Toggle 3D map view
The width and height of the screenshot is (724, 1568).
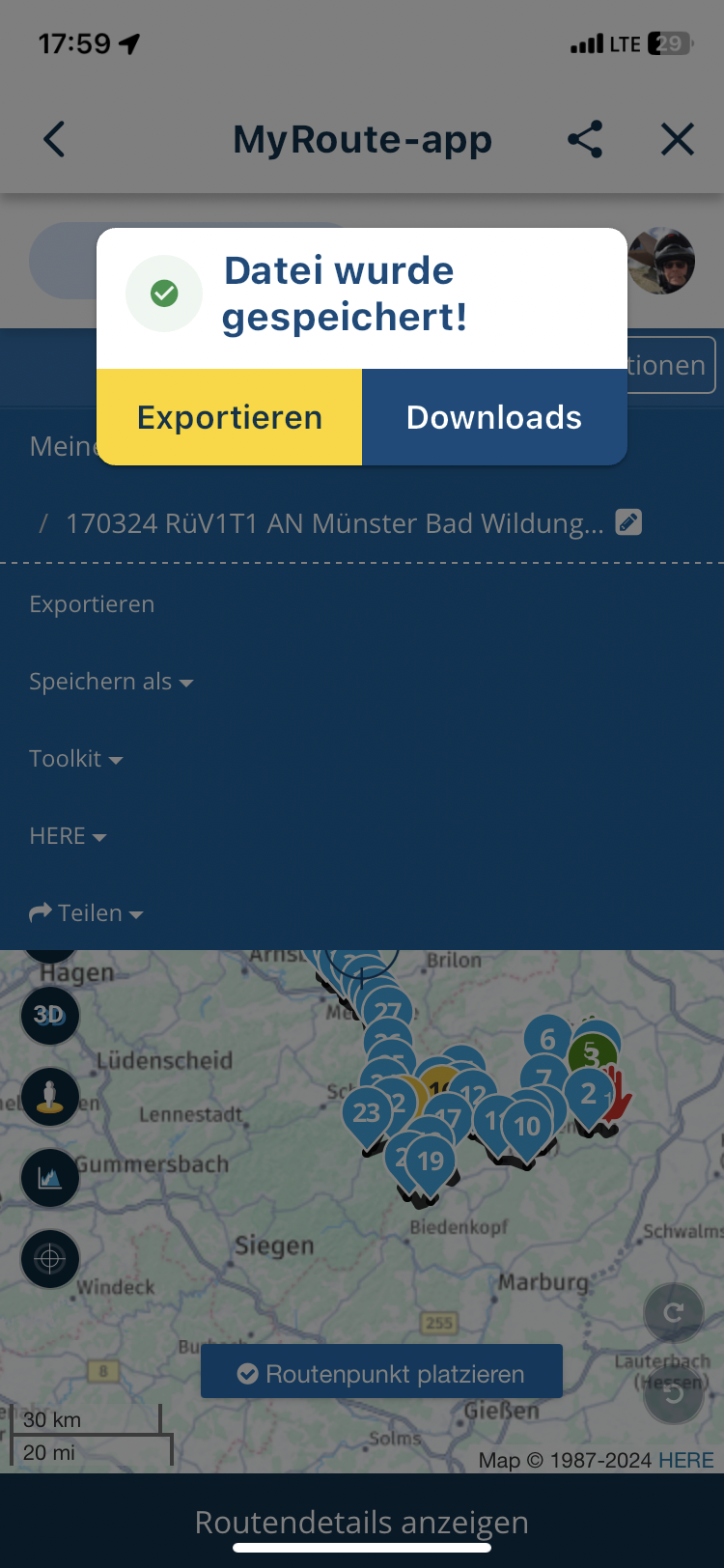click(50, 1015)
